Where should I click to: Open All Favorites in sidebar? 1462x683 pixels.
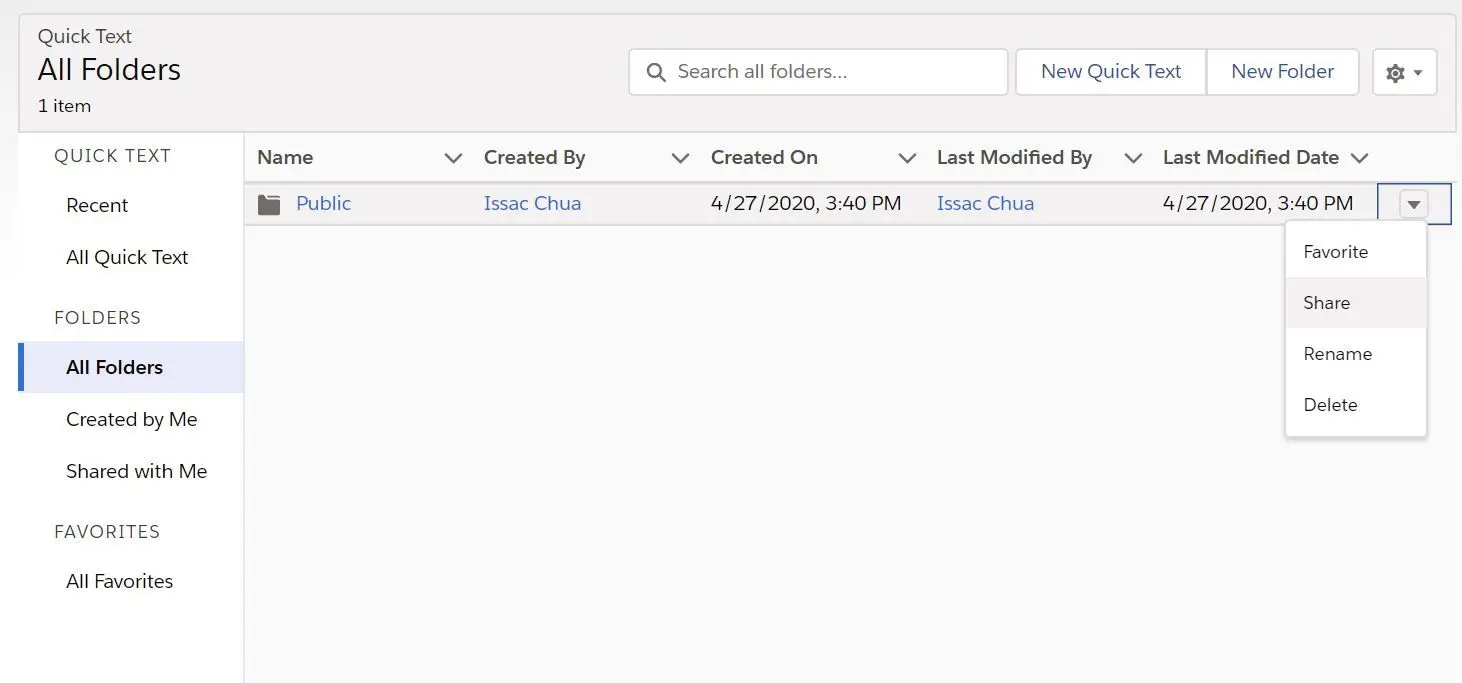119,581
